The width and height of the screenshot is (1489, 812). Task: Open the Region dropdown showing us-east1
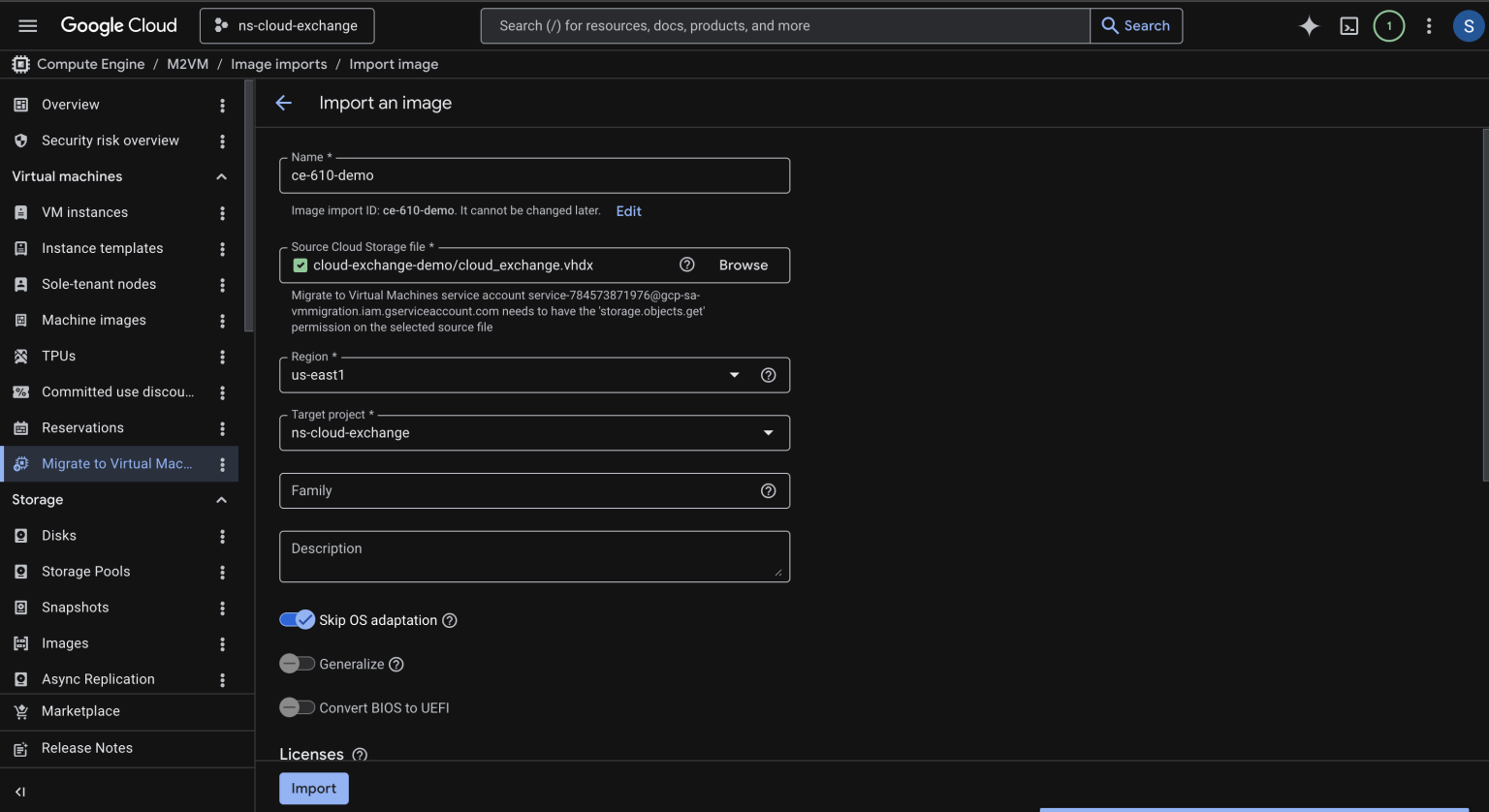tap(534, 375)
